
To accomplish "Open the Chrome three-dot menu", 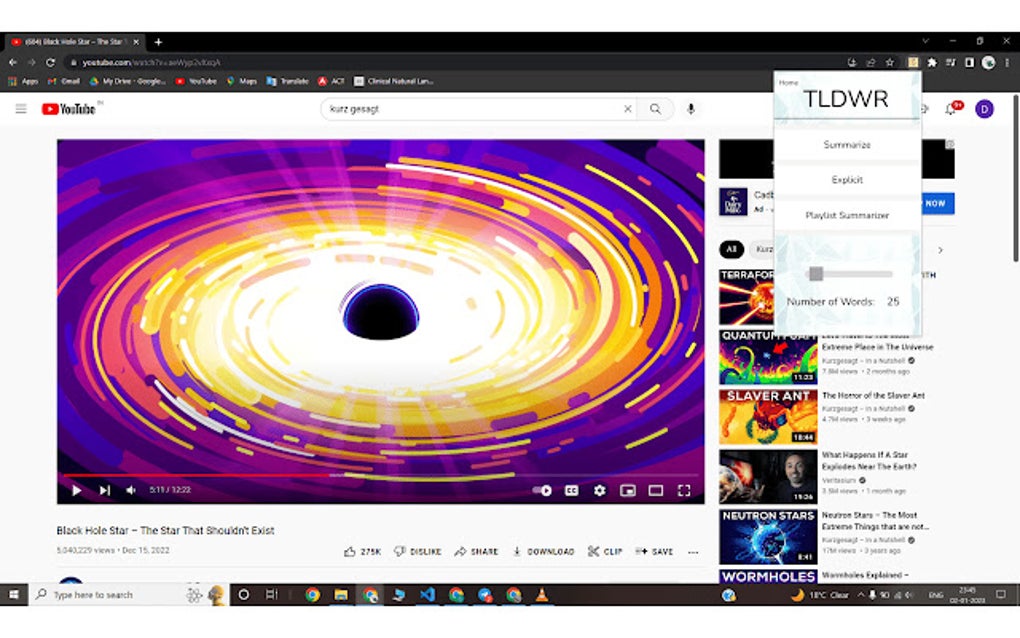I will pyautogui.click(x=1007, y=62).
